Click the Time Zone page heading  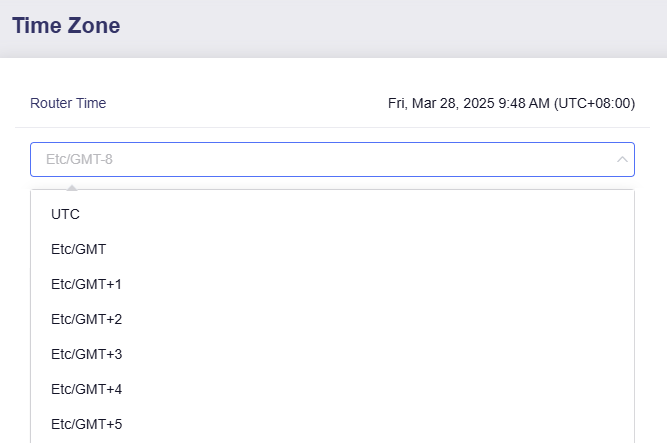click(66, 27)
